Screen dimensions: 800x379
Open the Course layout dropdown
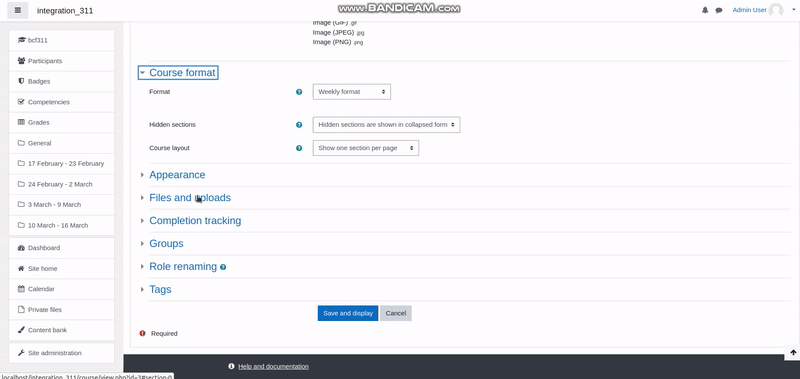pos(366,148)
